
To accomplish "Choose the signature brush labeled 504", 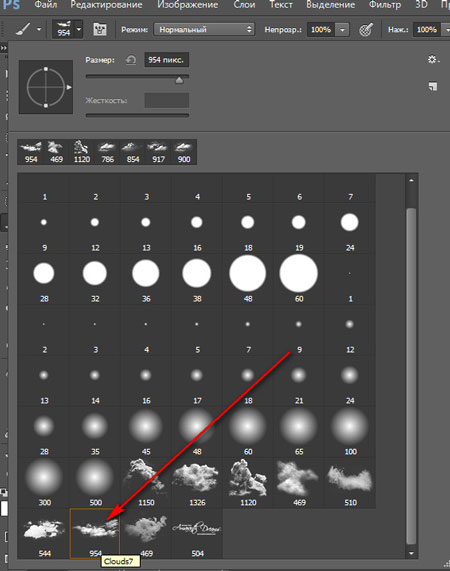I will tap(197, 533).
